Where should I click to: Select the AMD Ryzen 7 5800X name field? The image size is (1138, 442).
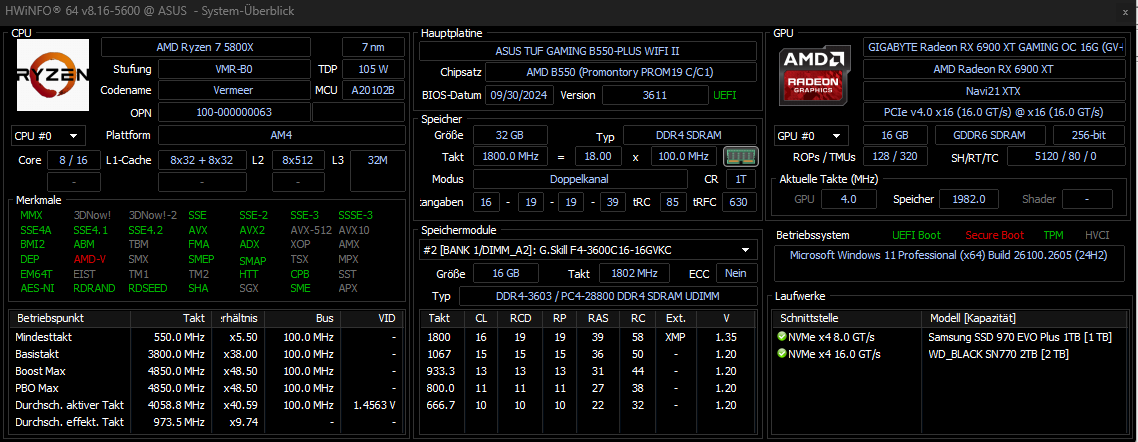point(205,47)
